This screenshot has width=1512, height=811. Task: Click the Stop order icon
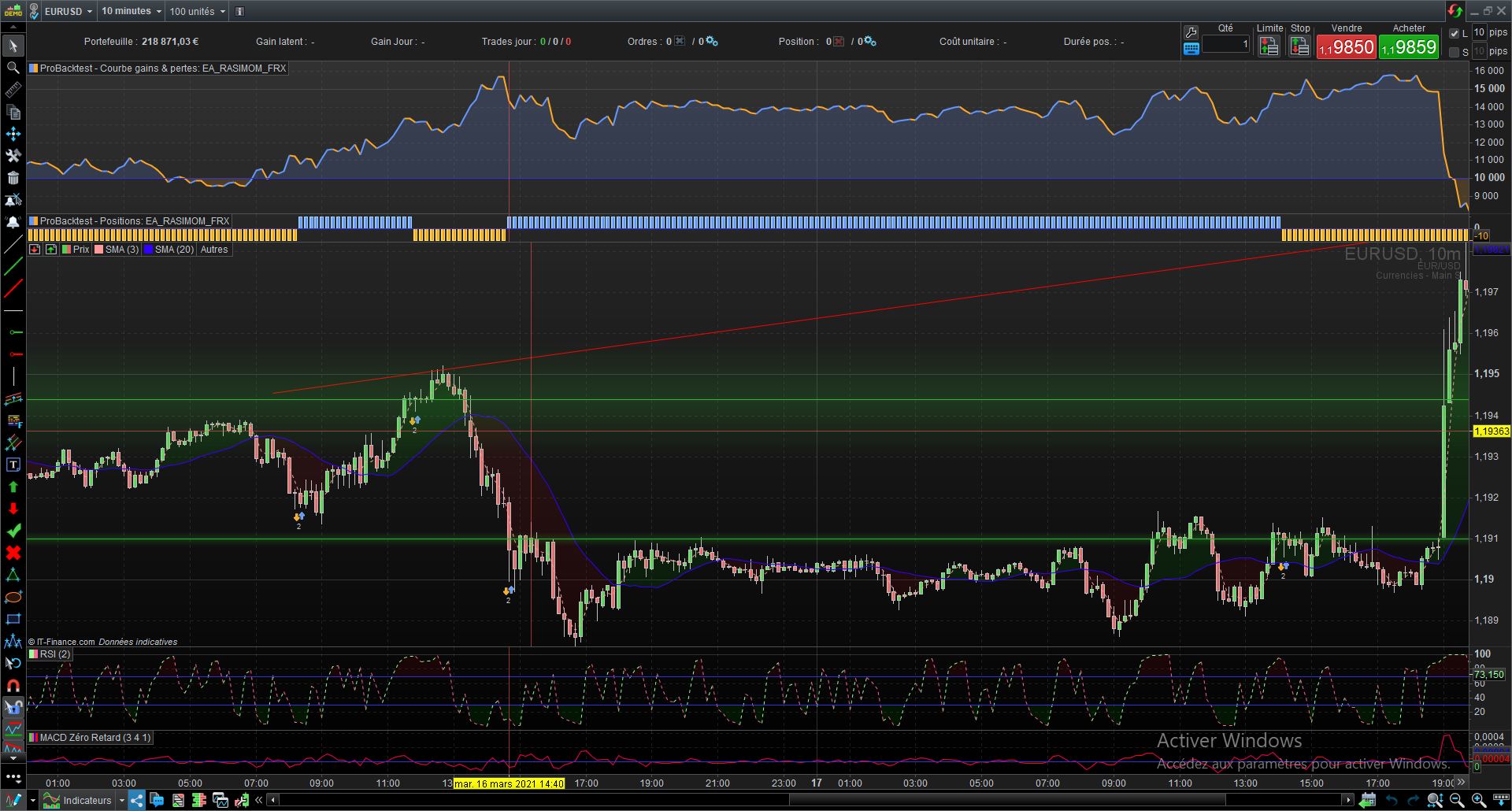tap(1299, 47)
